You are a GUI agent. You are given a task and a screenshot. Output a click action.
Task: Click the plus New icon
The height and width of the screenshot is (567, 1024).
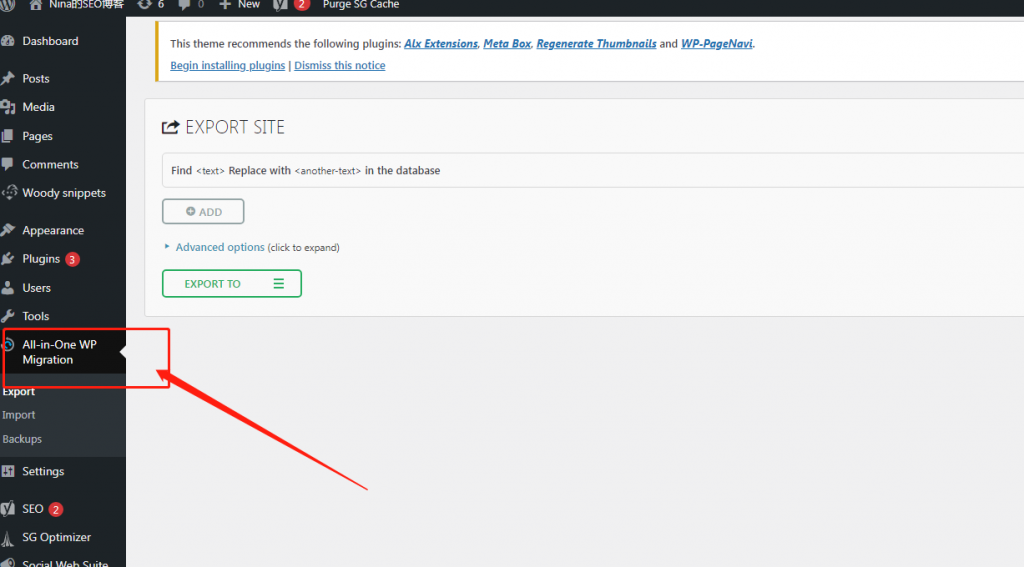pyautogui.click(x=225, y=5)
